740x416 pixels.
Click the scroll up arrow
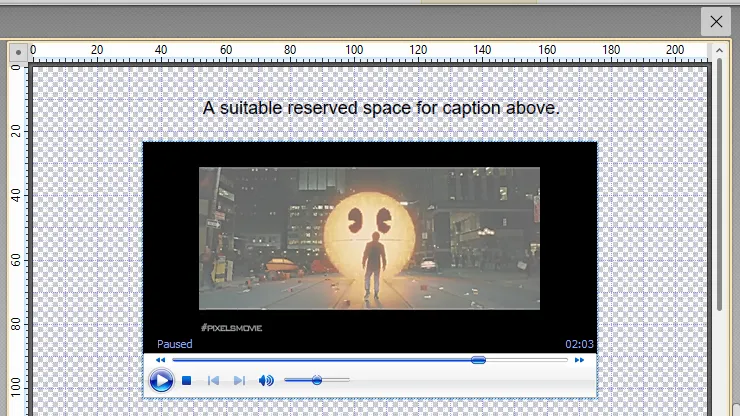[x=719, y=50]
